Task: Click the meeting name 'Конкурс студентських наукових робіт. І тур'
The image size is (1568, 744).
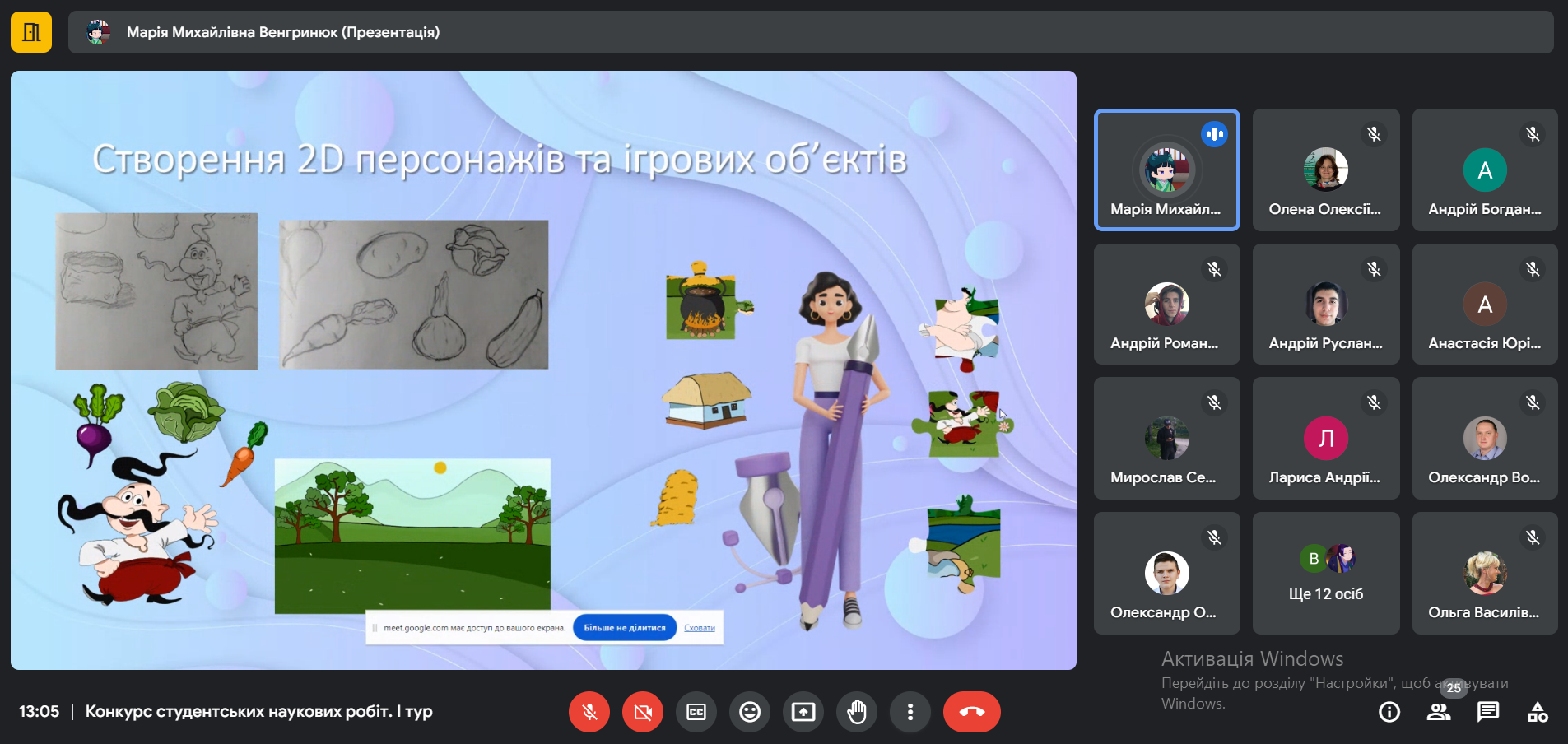Action: click(259, 711)
